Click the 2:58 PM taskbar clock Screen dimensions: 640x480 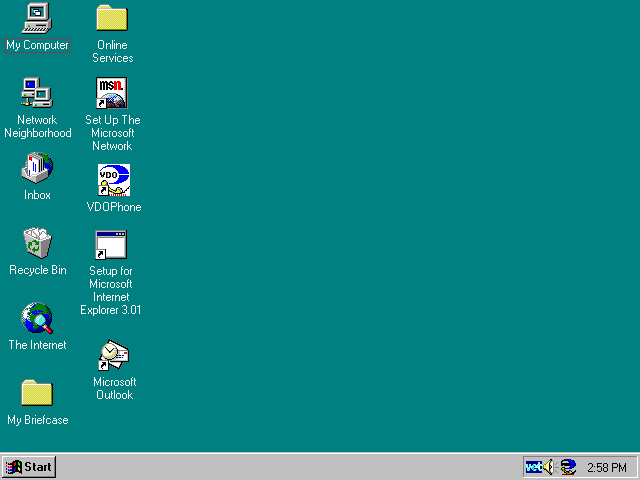607,467
